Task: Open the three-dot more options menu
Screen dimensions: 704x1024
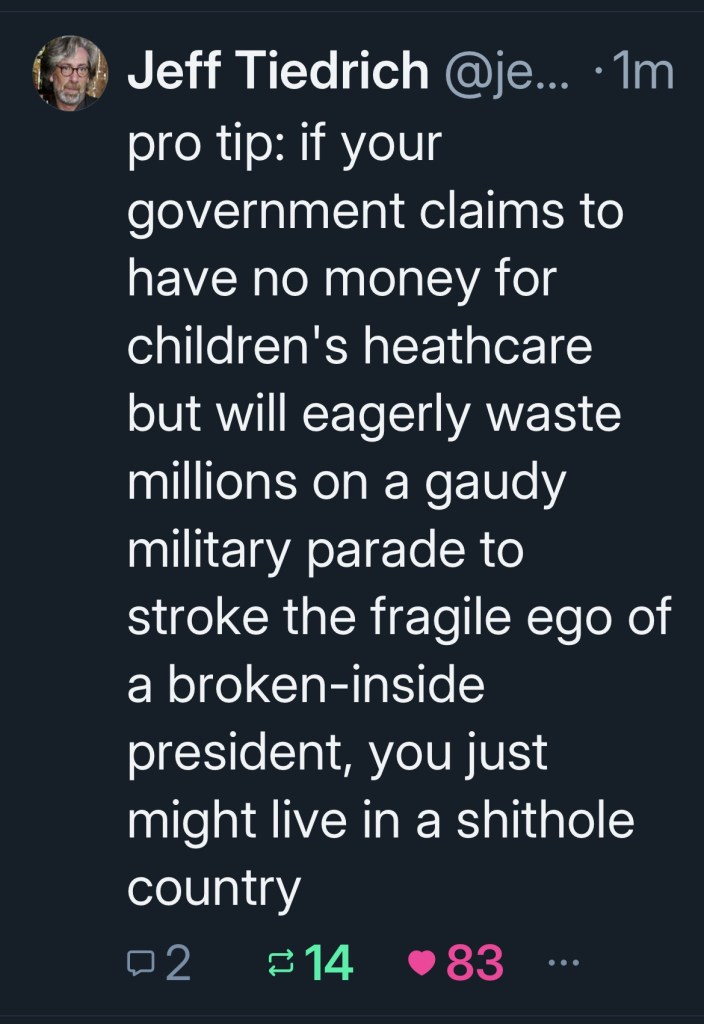Action: coord(564,963)
